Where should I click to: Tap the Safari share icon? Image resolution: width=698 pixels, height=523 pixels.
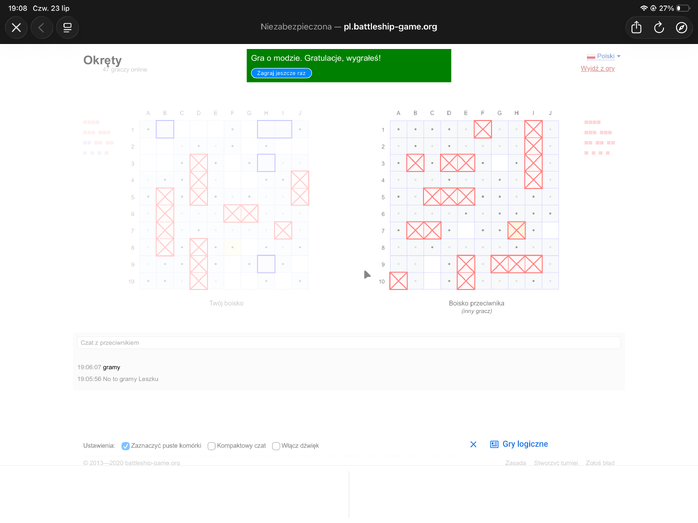tap(636, 28)
